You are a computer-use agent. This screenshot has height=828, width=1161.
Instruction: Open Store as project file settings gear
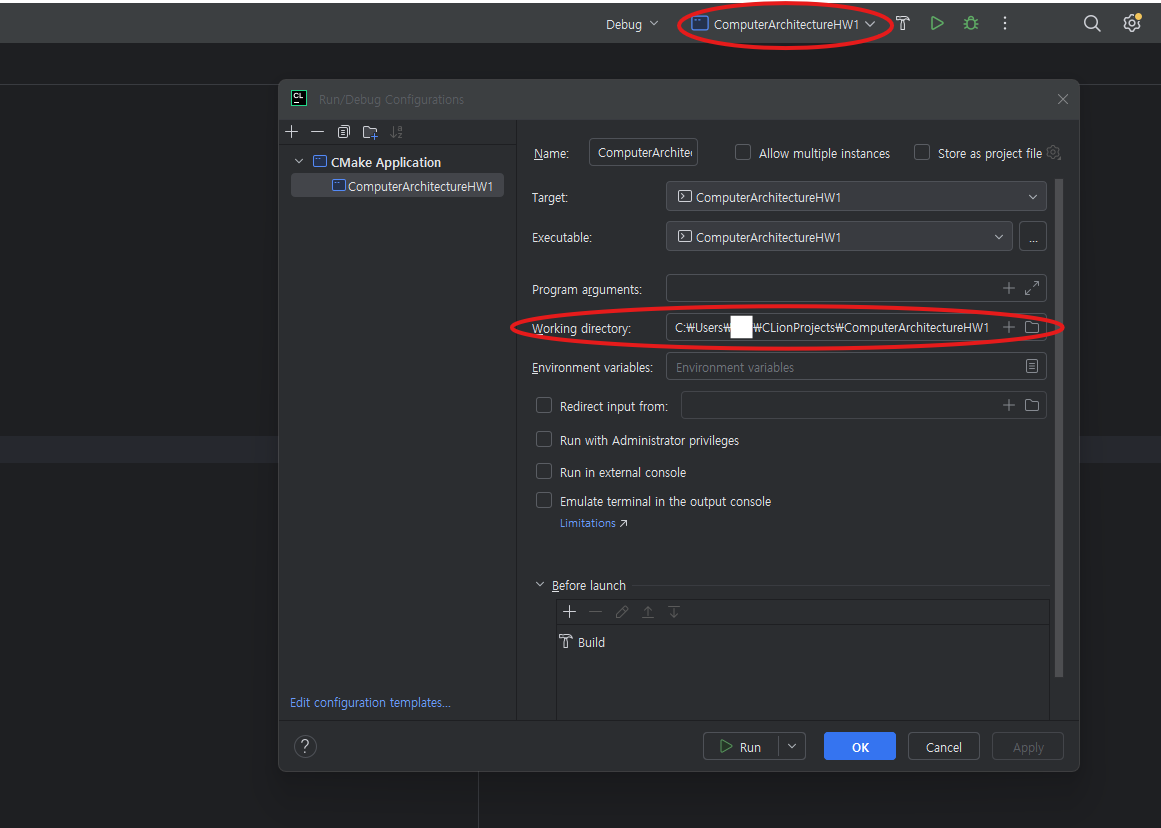(x=1054, y=153)
